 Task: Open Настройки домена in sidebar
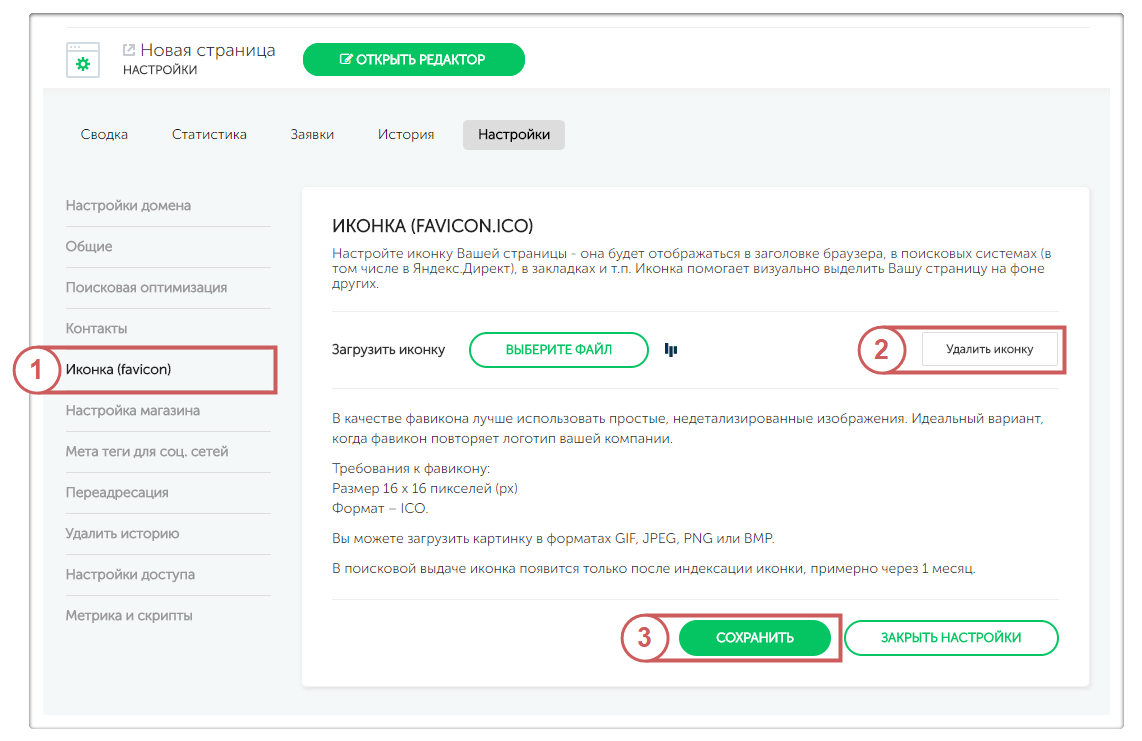pos(128,206)
